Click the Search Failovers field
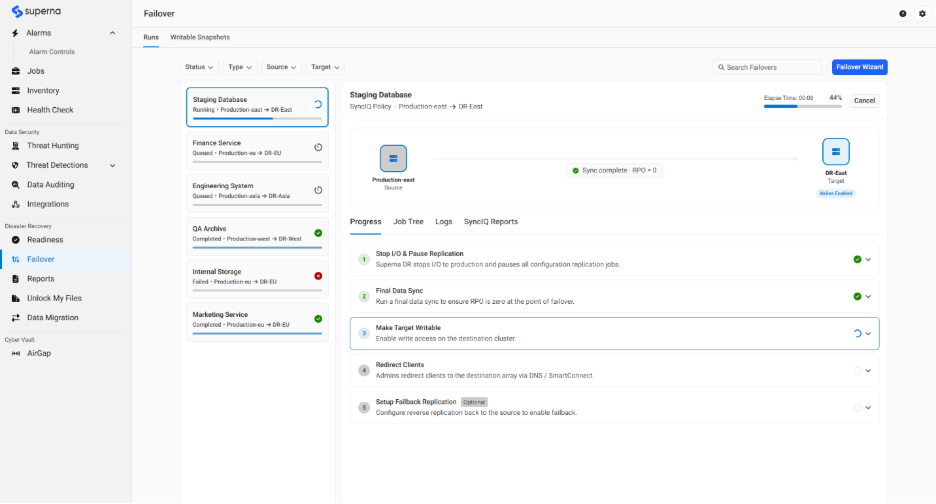The image size is (936, 504). pos(767,67)
